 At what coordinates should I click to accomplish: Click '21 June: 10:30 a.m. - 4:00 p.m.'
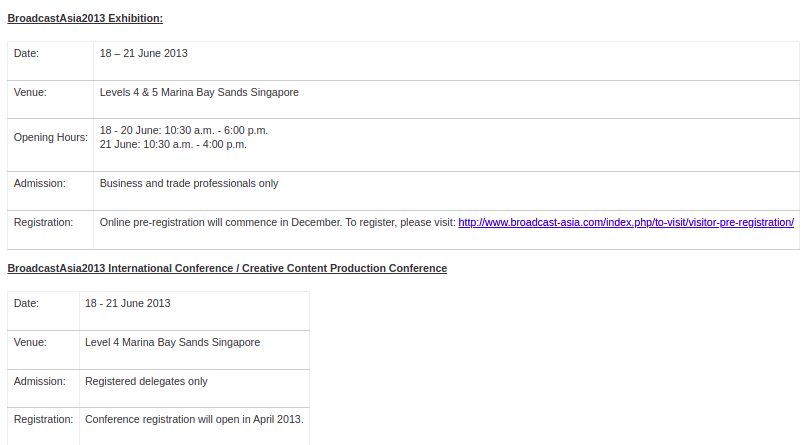click(x=173, y=144)
